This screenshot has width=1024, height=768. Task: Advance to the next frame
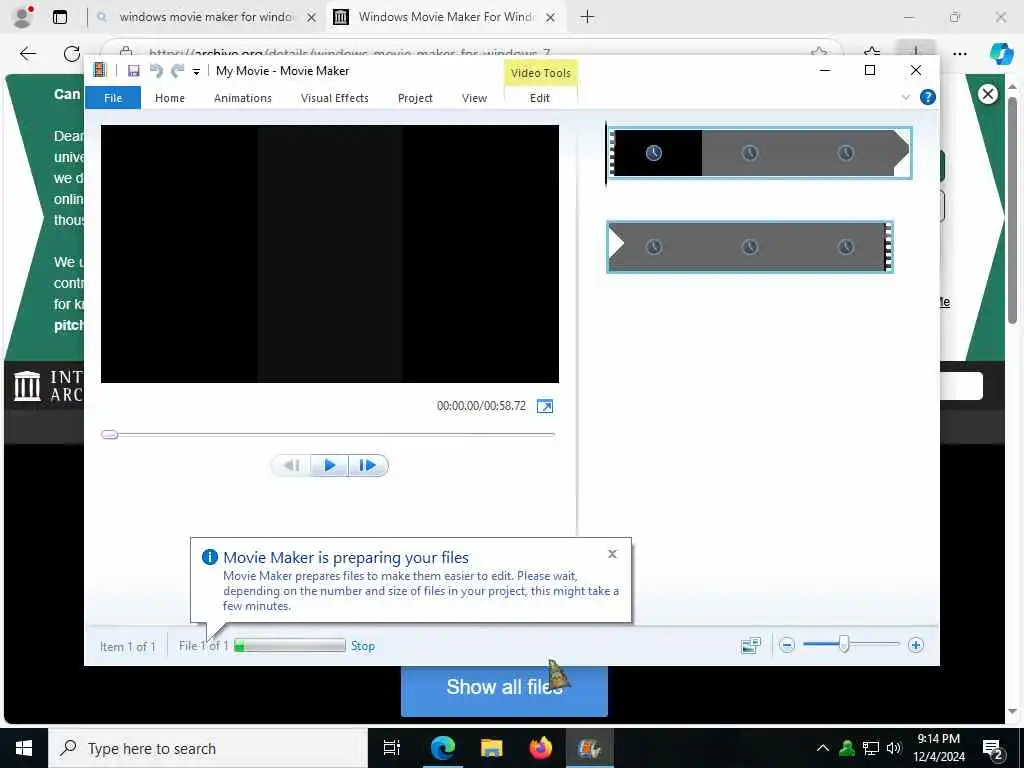click(x=368, y=466)
